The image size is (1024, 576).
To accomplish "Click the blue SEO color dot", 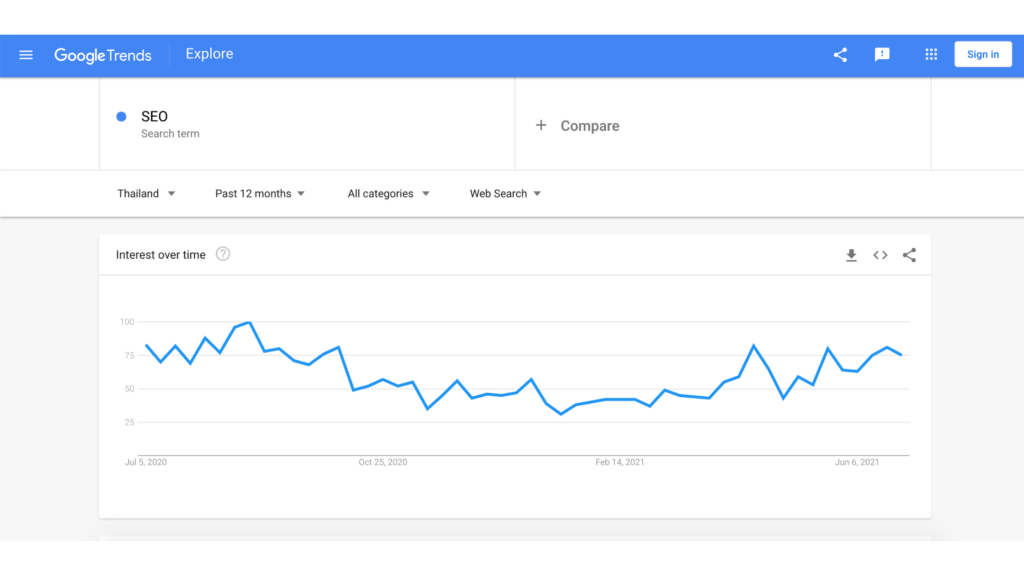I will pos(121,117).
